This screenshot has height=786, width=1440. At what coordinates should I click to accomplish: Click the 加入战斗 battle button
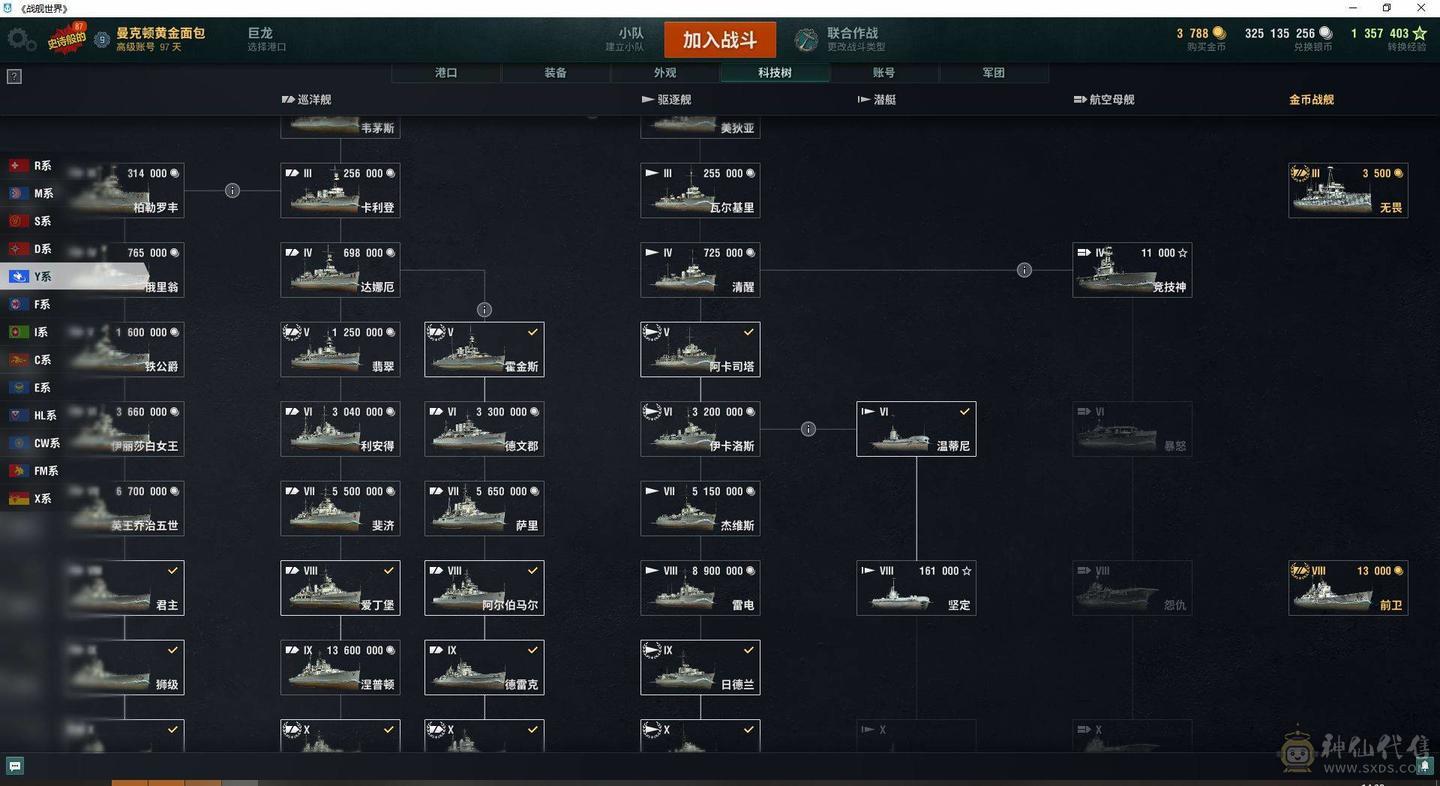point(720,40)
